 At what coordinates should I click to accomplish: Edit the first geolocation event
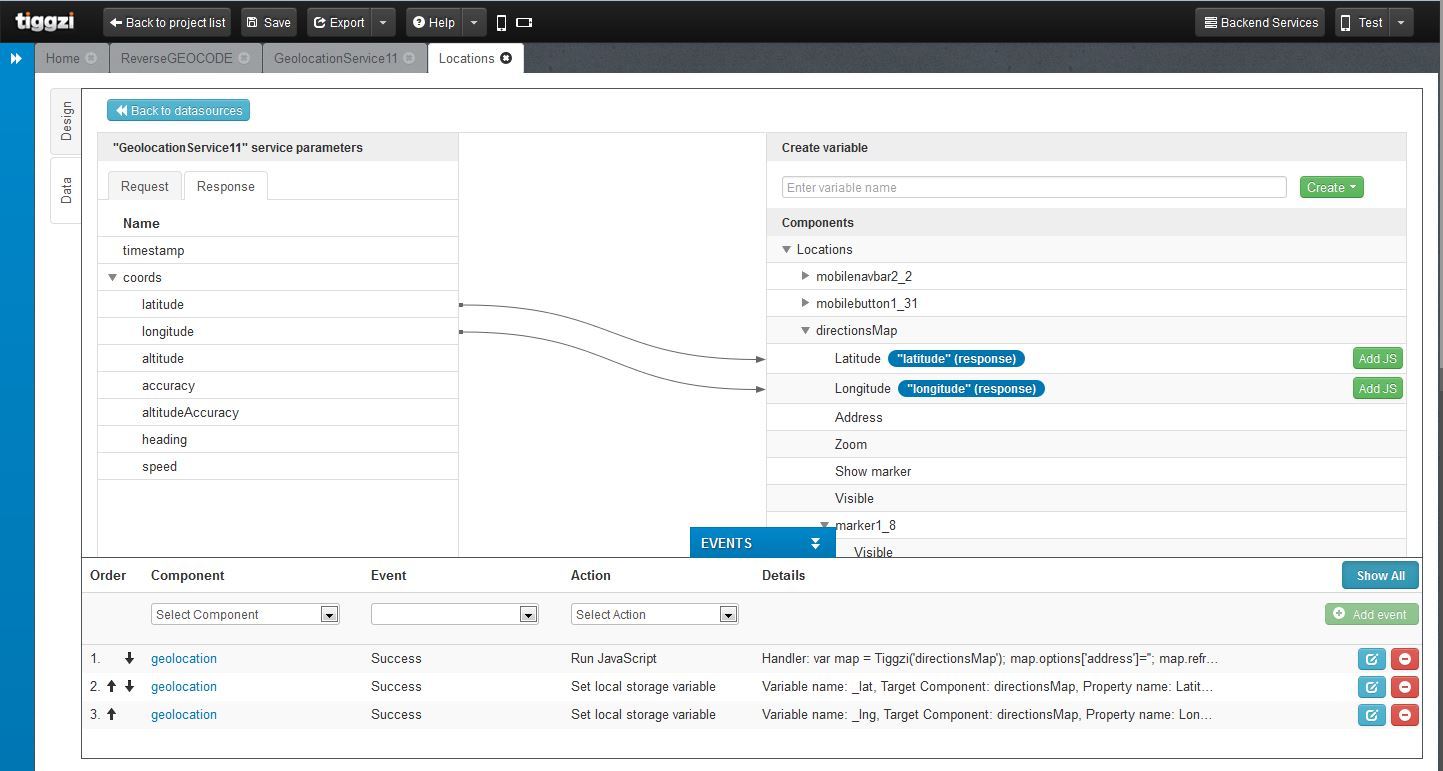[1371, 659]
